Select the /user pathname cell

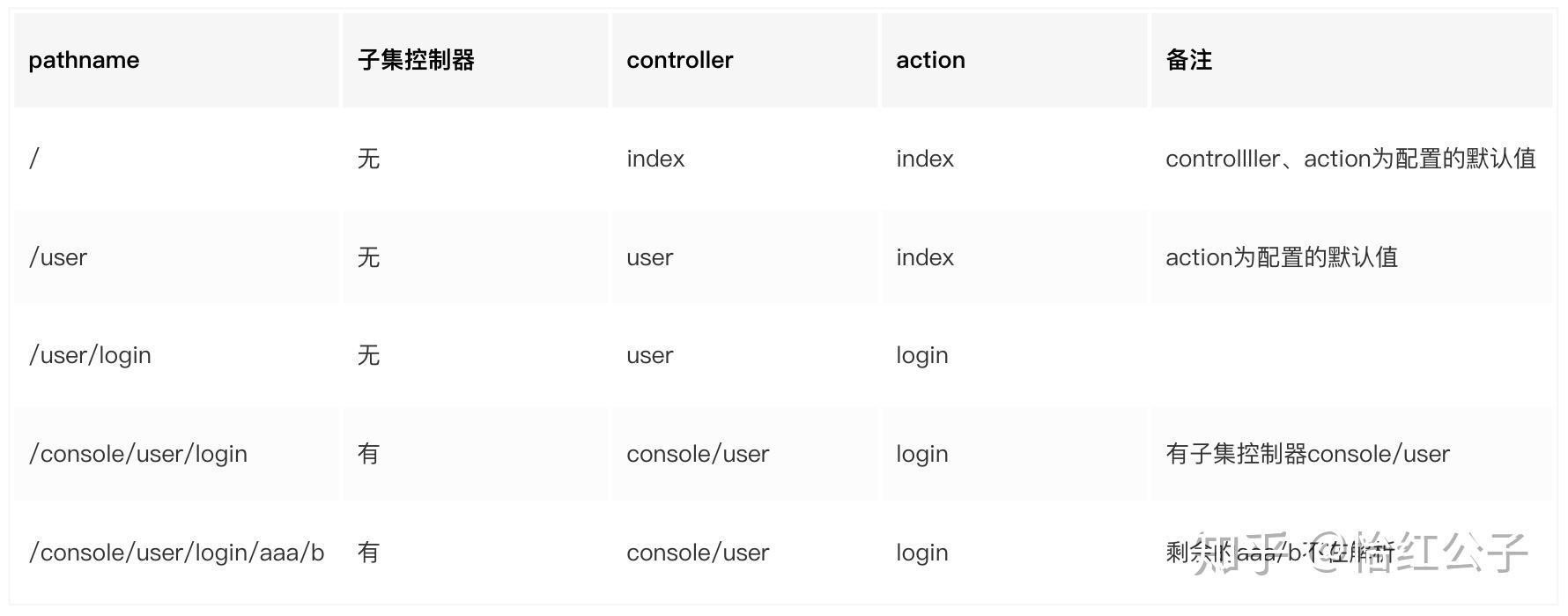(x=58, y=257)
